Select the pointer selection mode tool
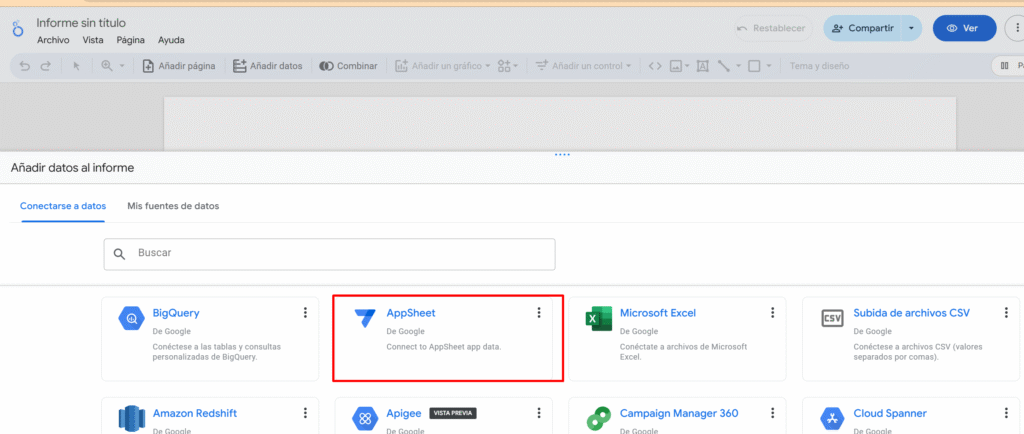Image resolution: width=1024 pixels, height=434 pixels. [x=76, y=66]
